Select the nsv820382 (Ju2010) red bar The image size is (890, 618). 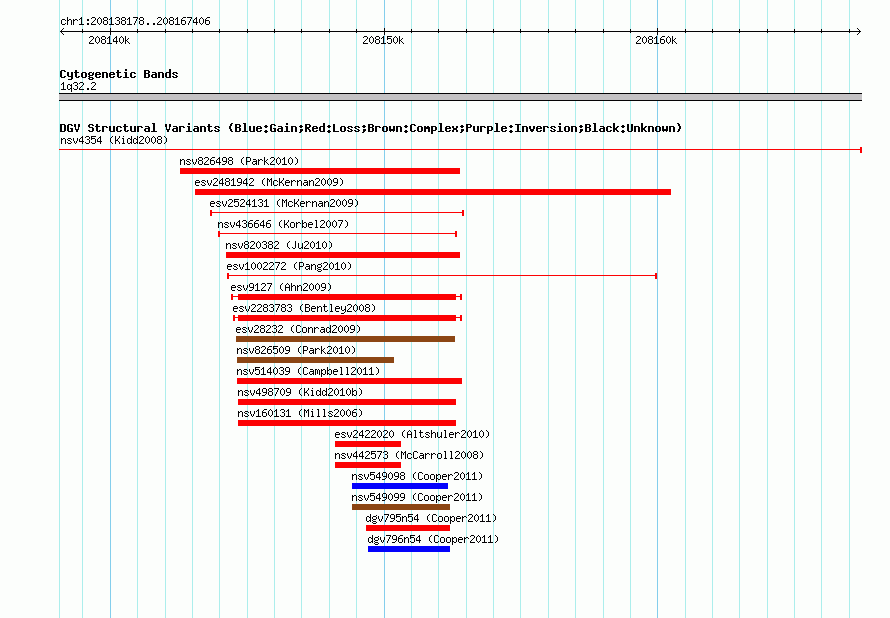(343, 255)
